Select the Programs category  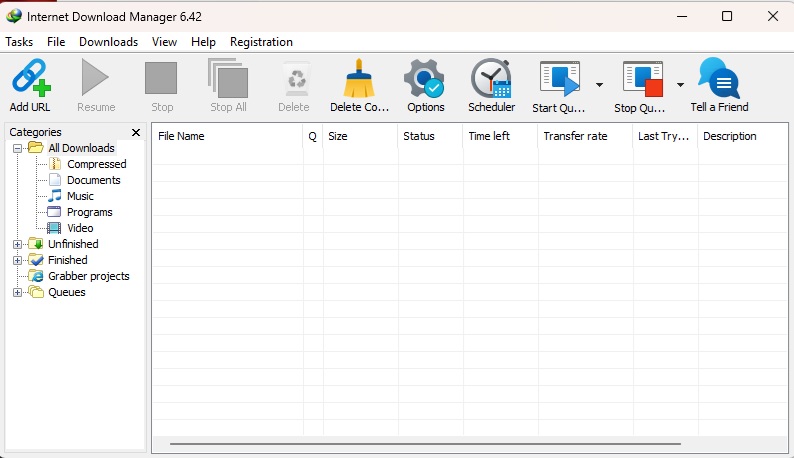[90, 212]
